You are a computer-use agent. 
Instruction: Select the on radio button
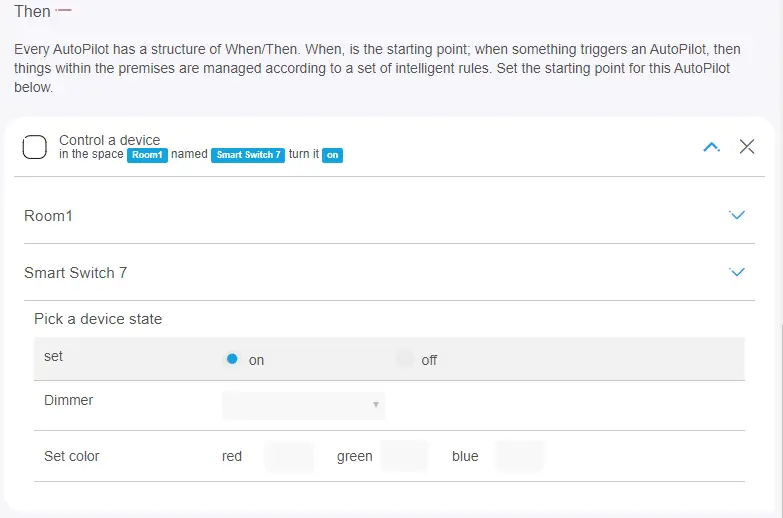(x=232, y=359)
